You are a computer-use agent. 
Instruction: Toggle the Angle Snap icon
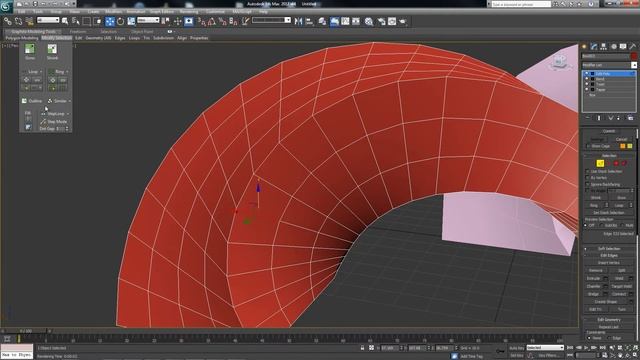pyautogui.click(x=212, y=21)
